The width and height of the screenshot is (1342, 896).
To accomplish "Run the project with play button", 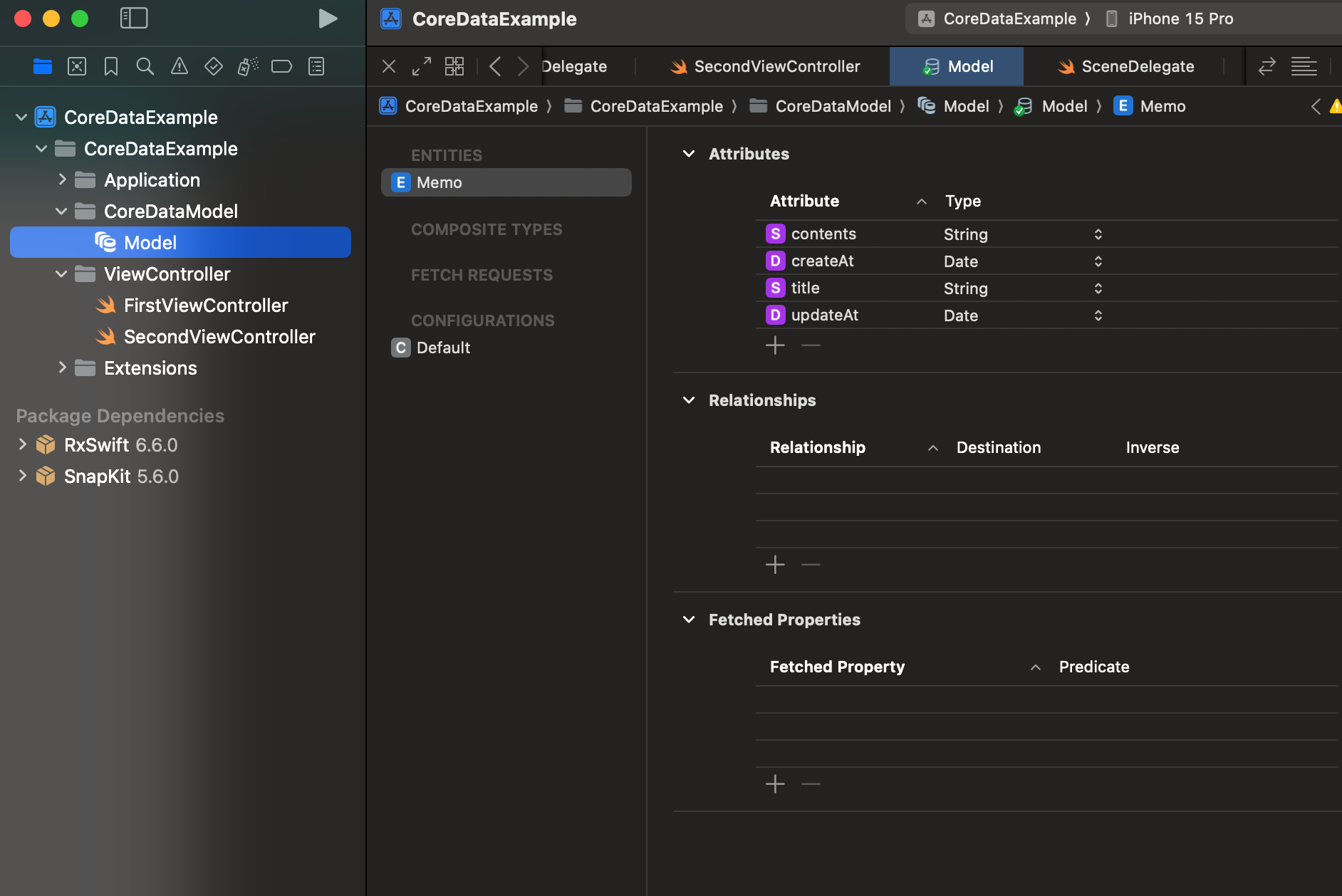I will pos(328,19).
